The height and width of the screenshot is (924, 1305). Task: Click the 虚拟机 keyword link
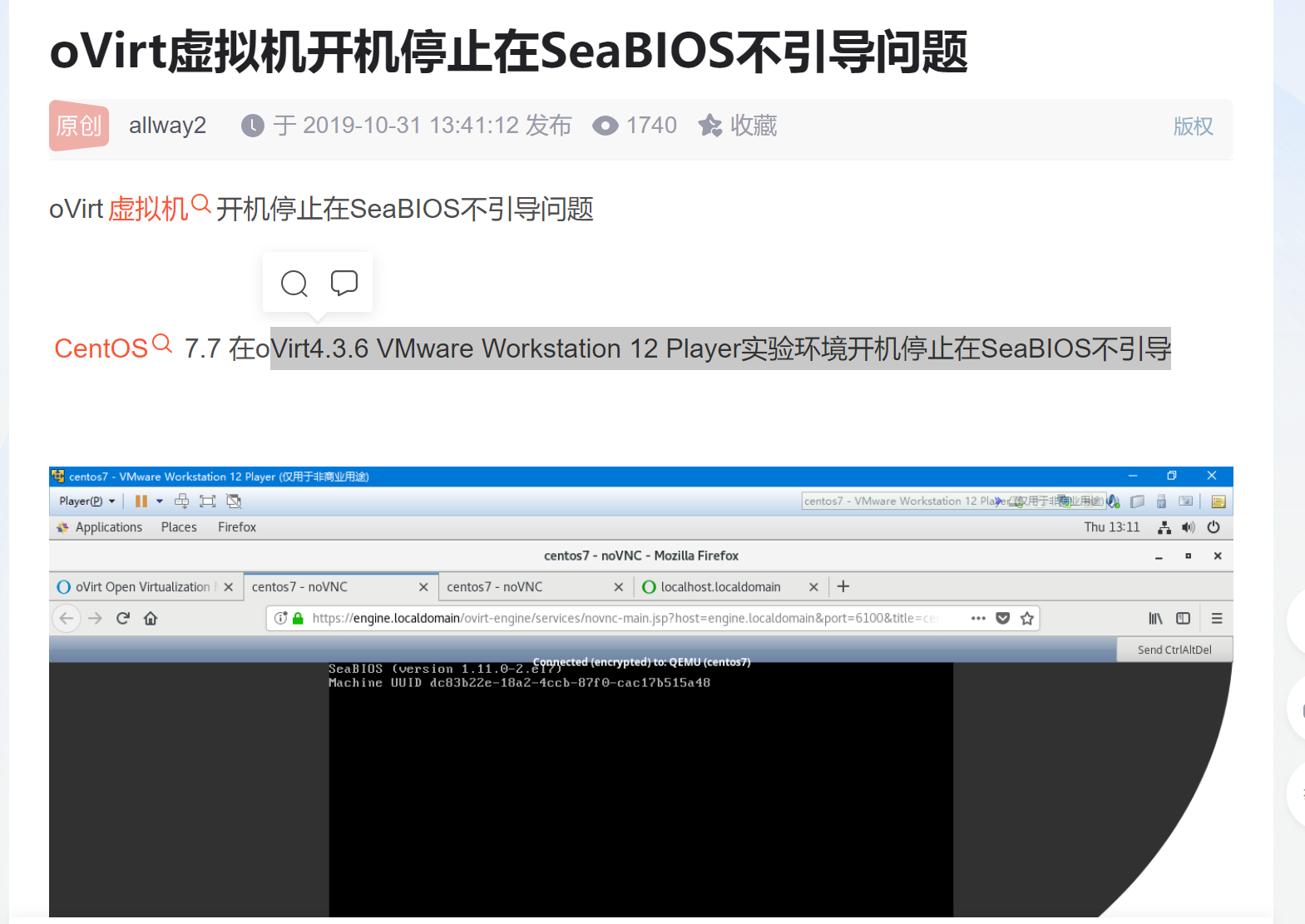click(x=148, y=209)
